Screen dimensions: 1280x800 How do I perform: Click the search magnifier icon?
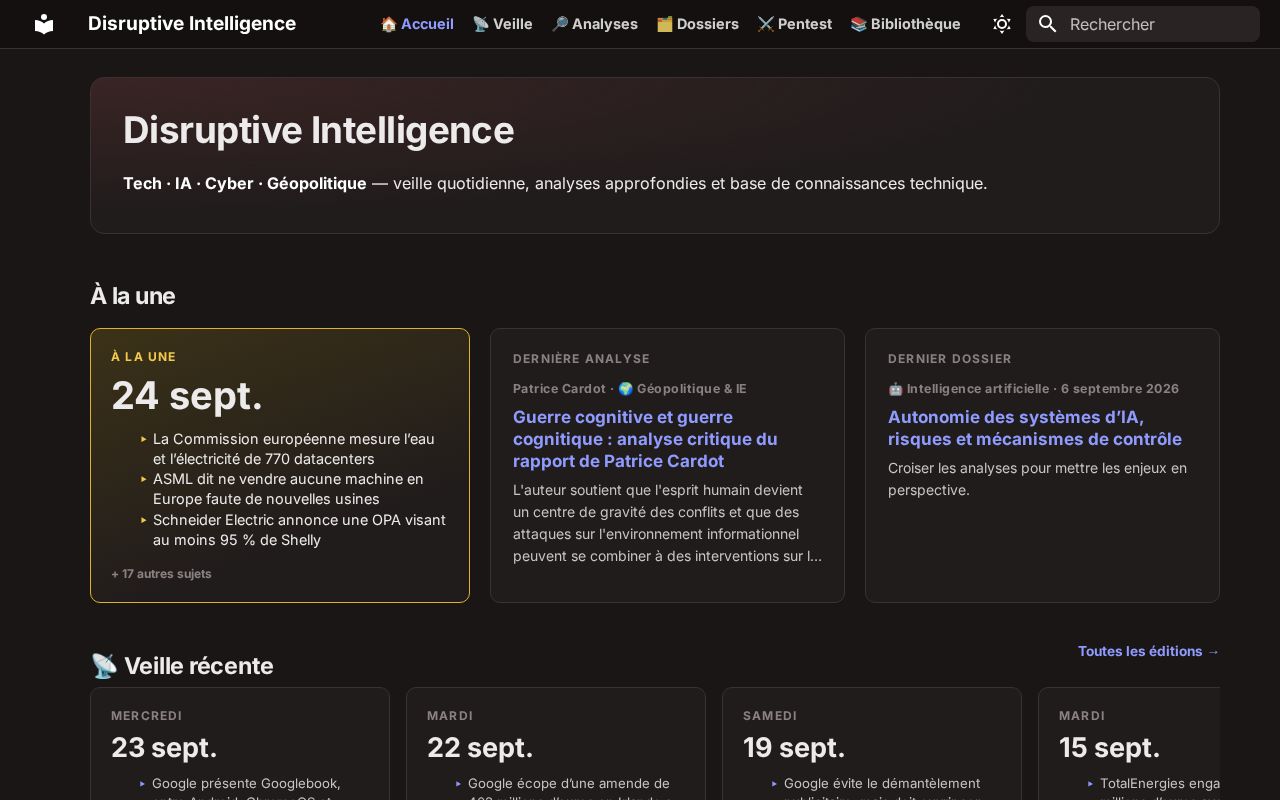1047,24
